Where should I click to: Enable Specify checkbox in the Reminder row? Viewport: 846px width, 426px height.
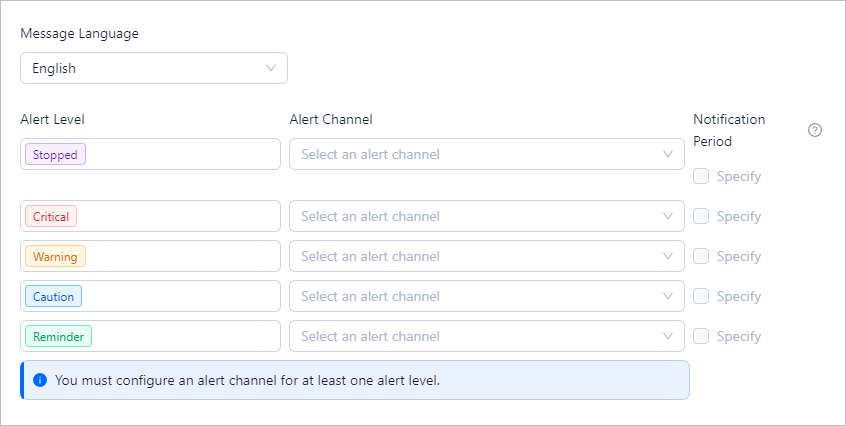[x=701, y=336]
